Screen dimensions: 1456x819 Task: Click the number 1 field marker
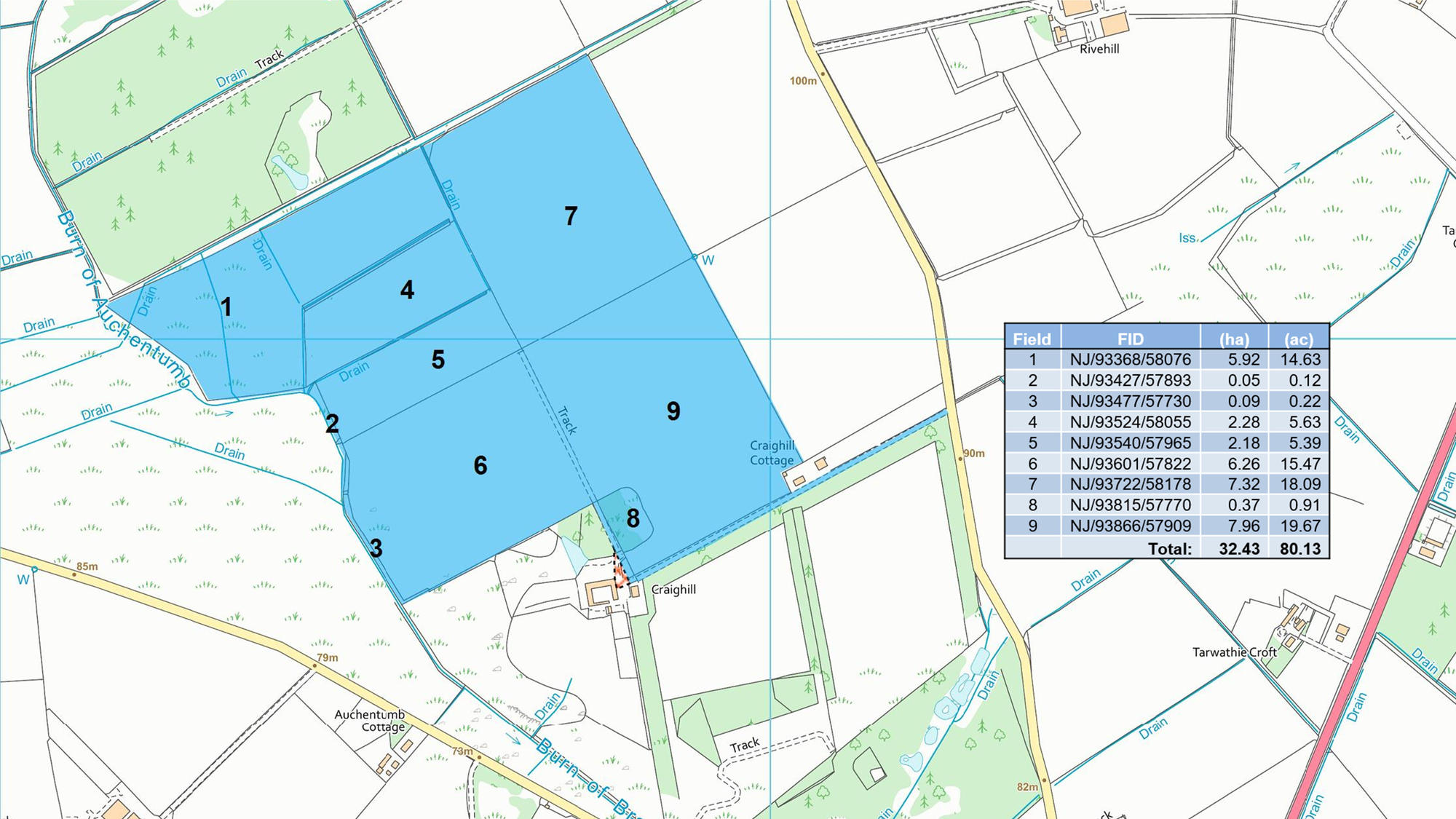click(226, 307)
